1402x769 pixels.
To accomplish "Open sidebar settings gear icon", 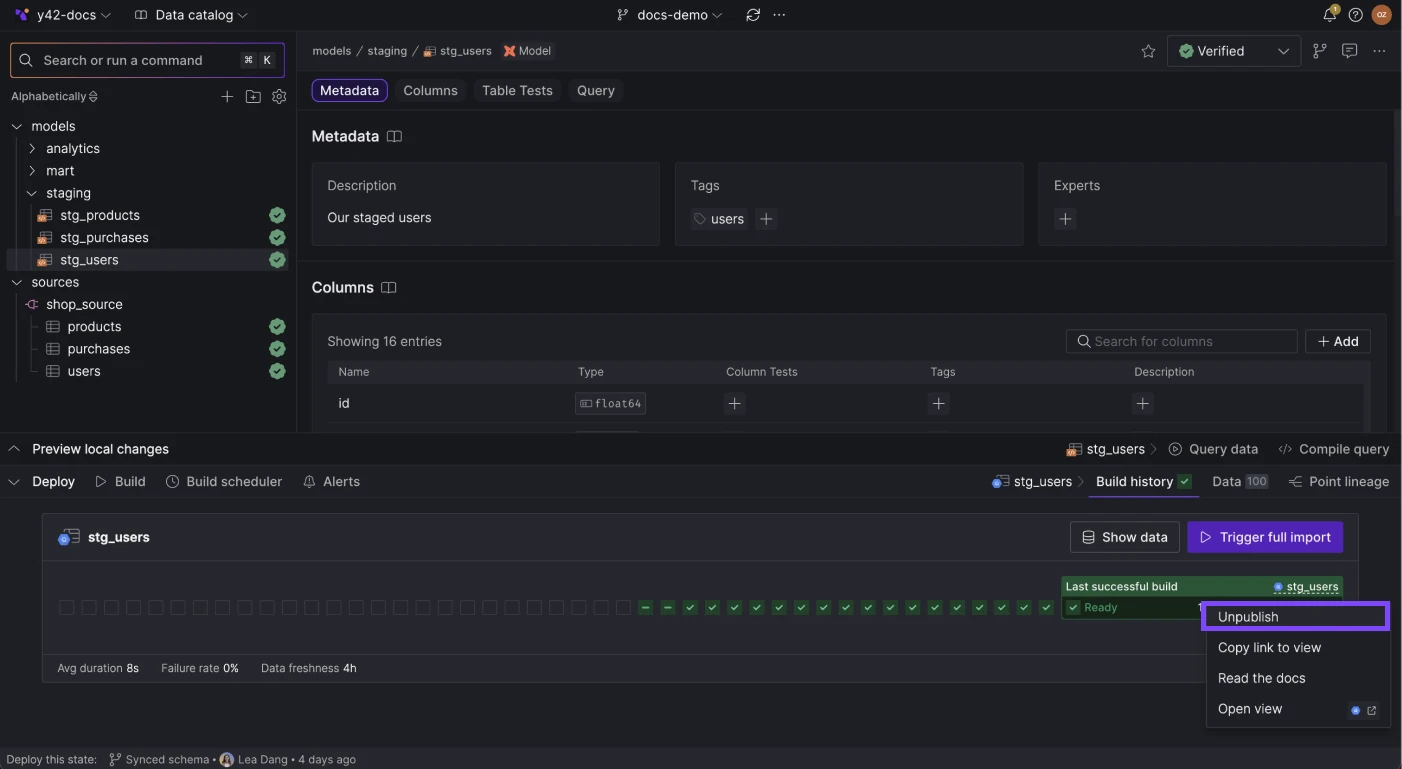I will pyautogui.click(x=279, y=97).
